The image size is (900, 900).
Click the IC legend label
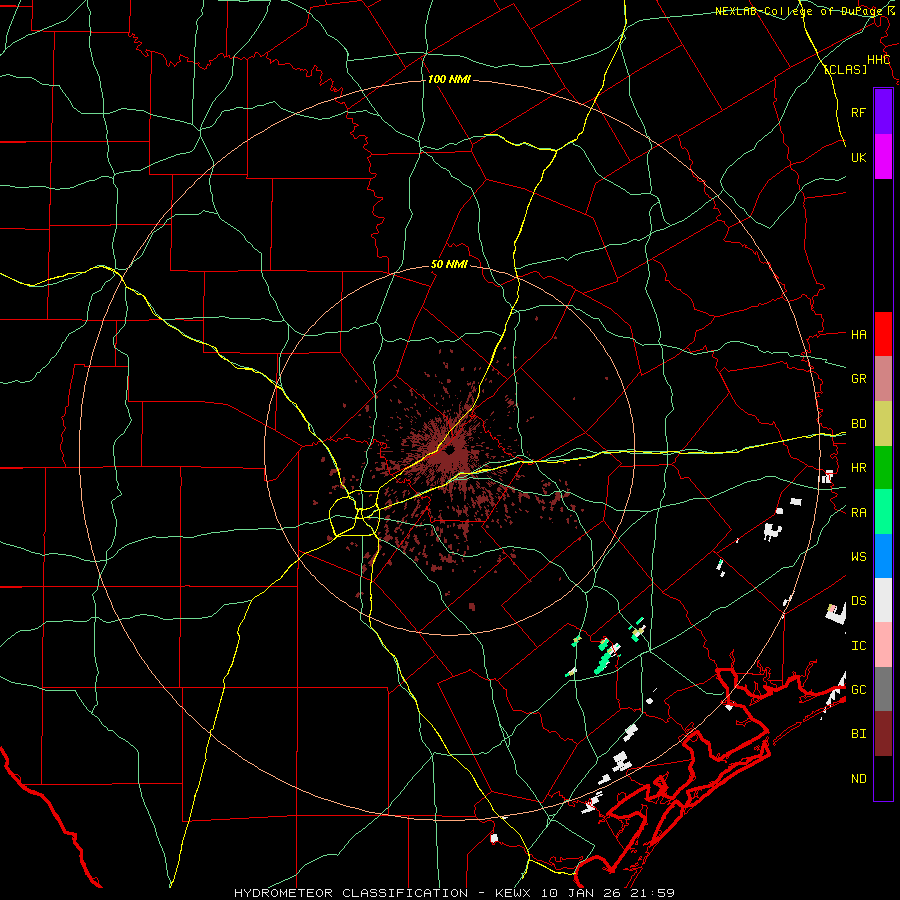[859, 645]
